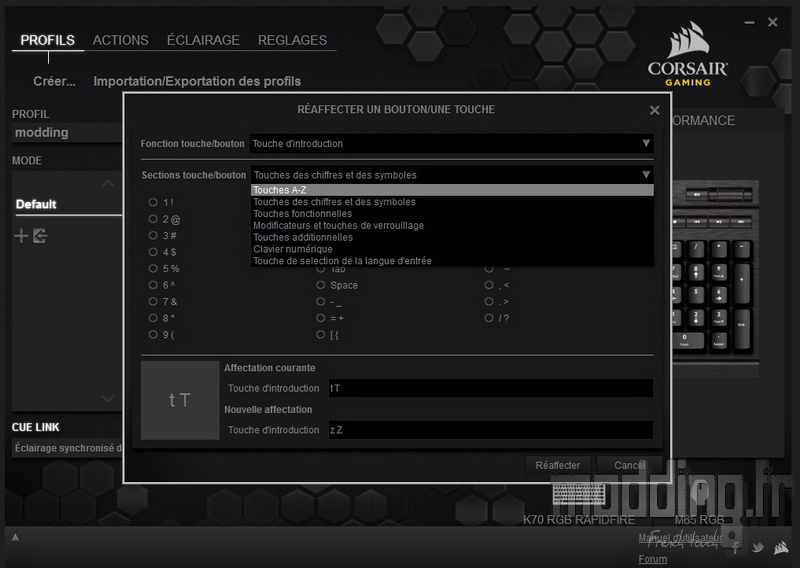Click the import mode icon beside plus
This screenshot has width=800, height=568.
click(40, 236)
